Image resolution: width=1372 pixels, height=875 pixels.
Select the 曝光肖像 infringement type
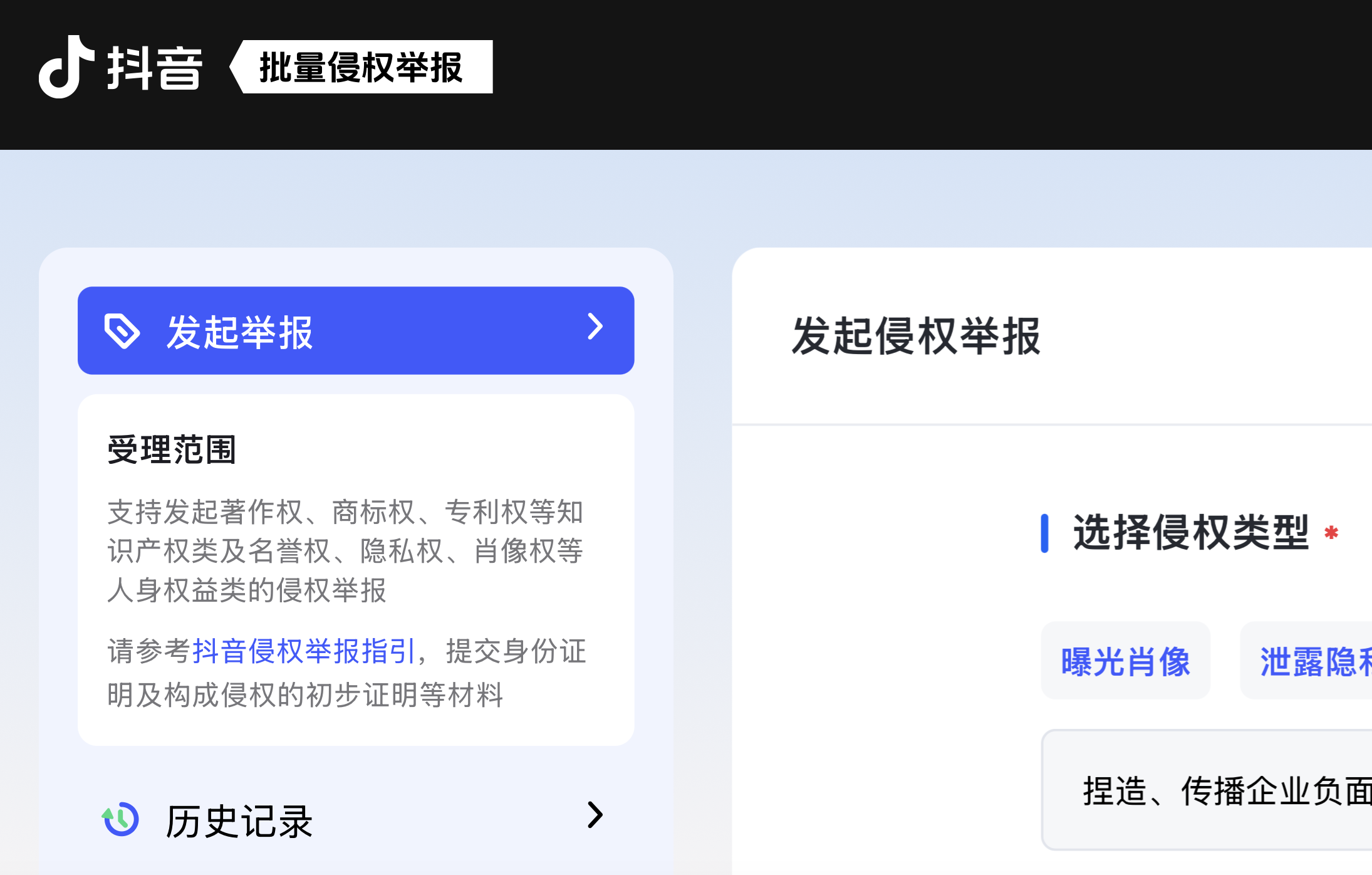[x=1125, y=661]
